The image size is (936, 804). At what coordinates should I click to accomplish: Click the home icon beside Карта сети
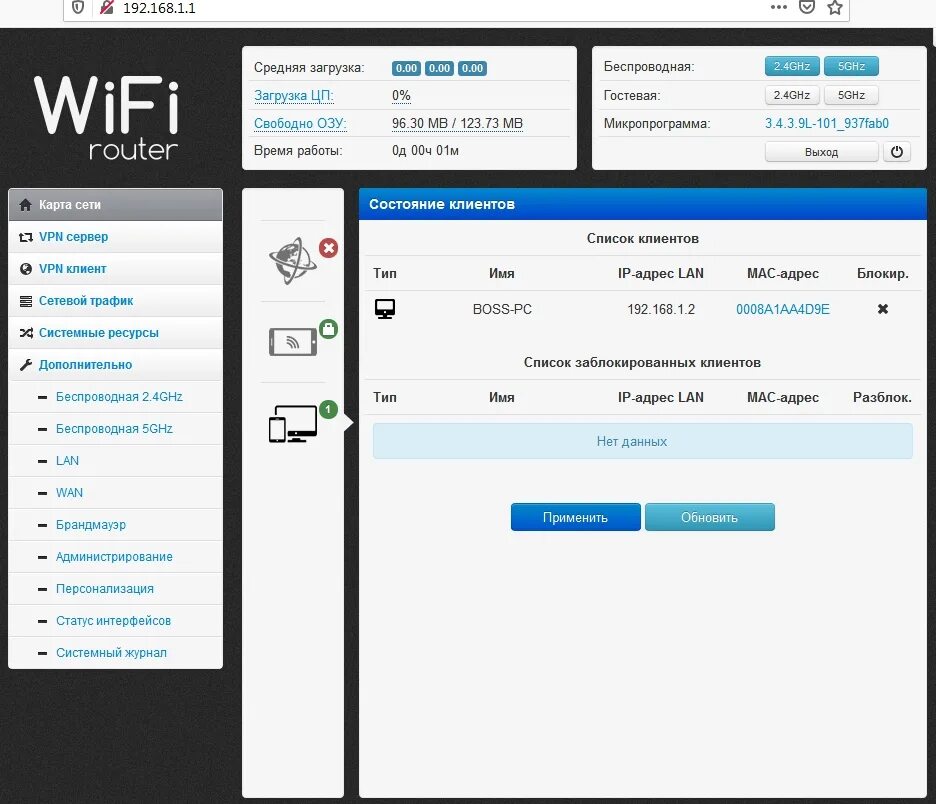25,205
